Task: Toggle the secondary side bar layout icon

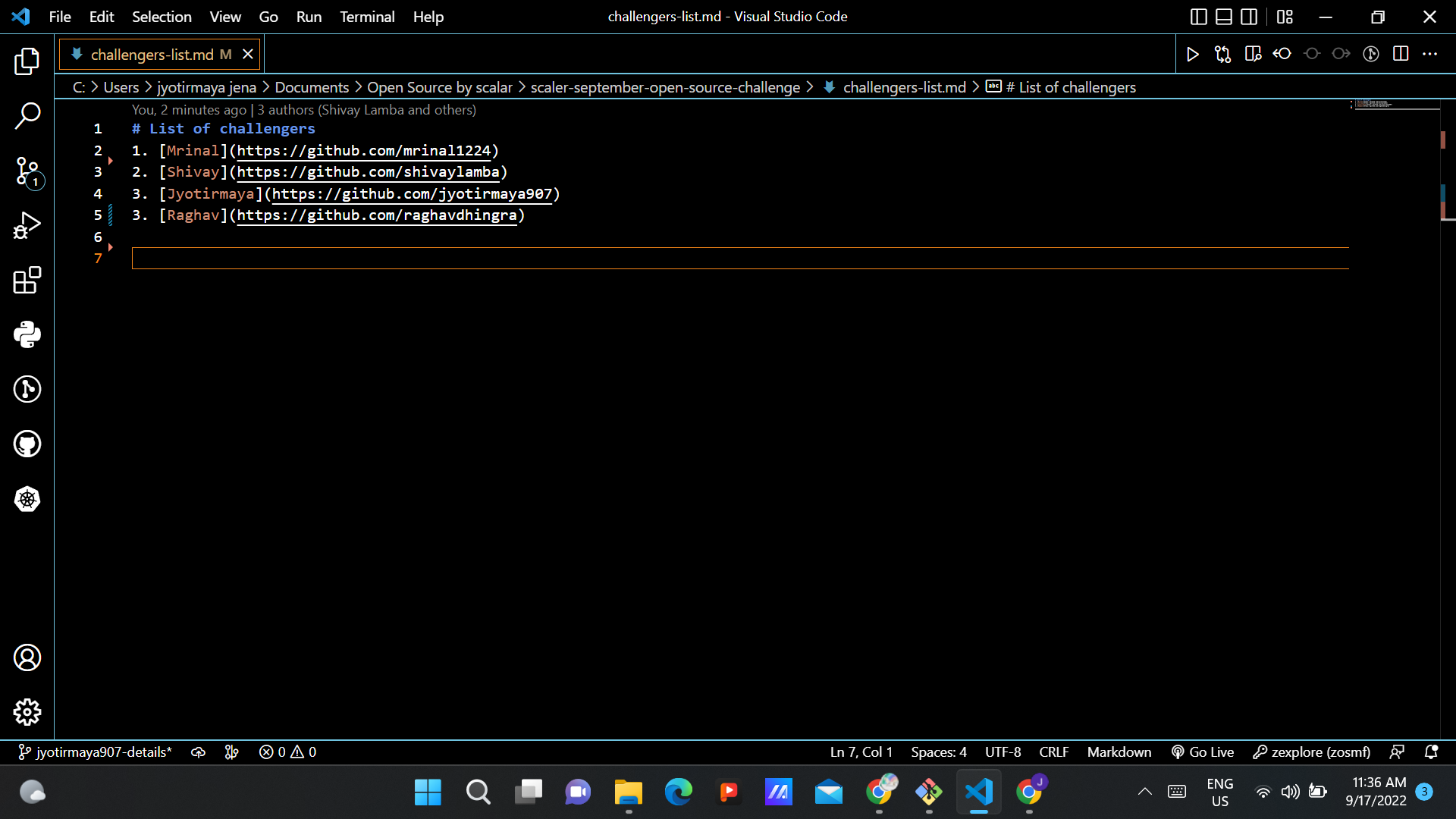Action: [x=1249, y=17]
